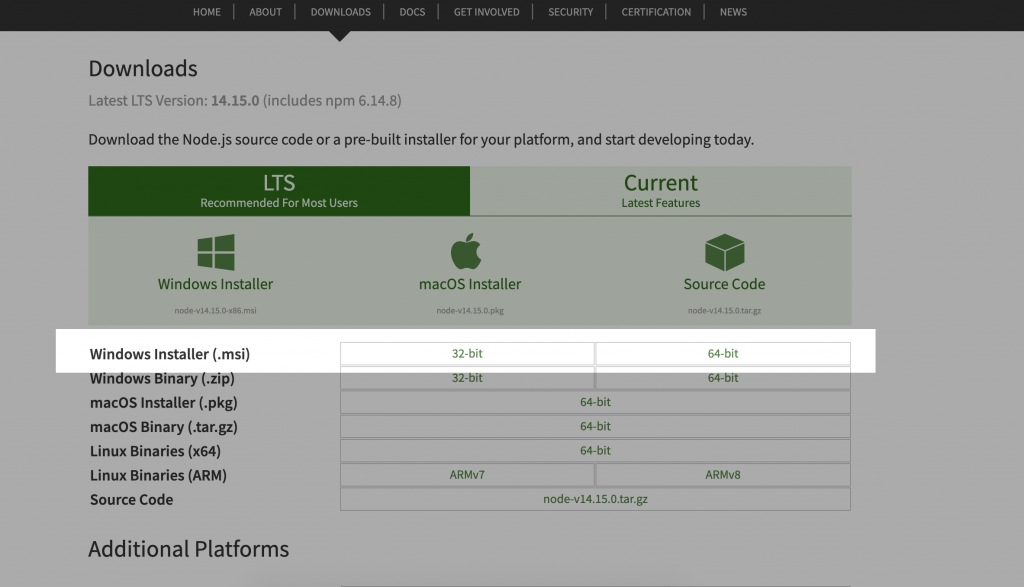Go to the DOWNLOADS navigation item
This screenshot has width=1024, height=587.
click(x=340, y=12)
